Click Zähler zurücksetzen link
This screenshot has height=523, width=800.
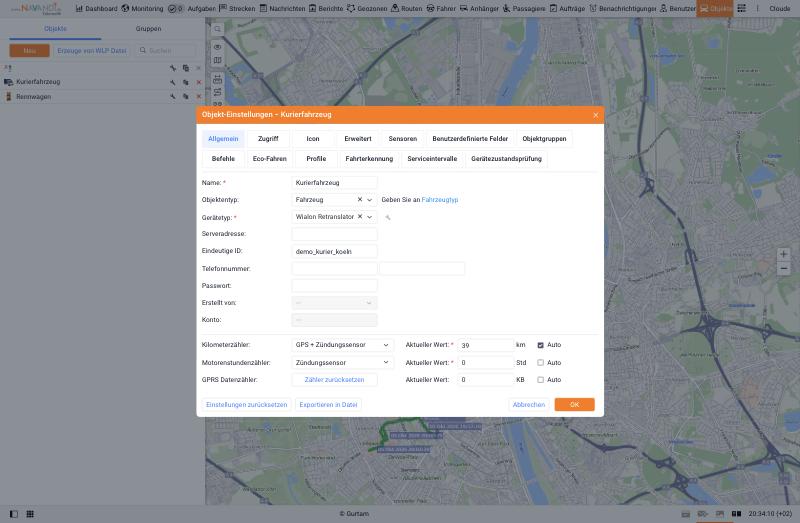334,380
